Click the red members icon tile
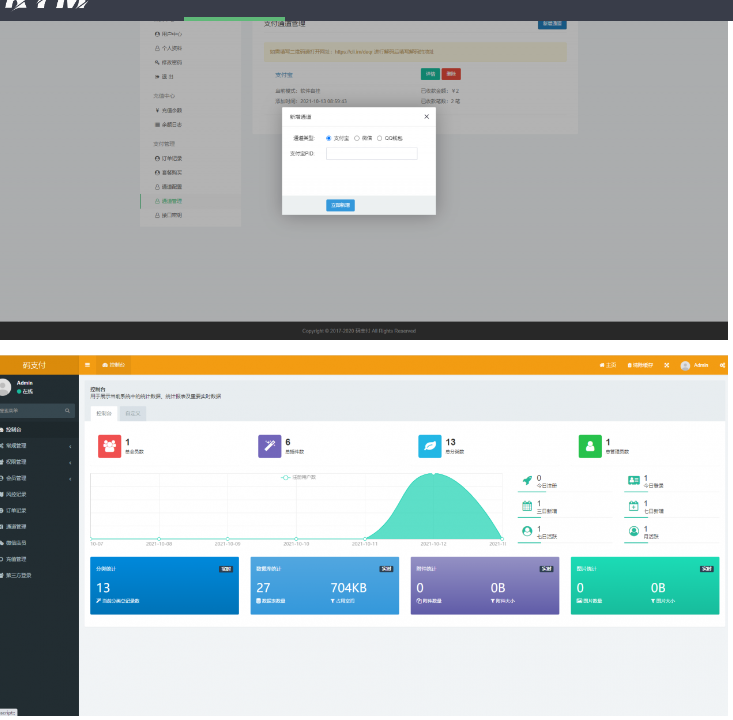 pos(109,446)
